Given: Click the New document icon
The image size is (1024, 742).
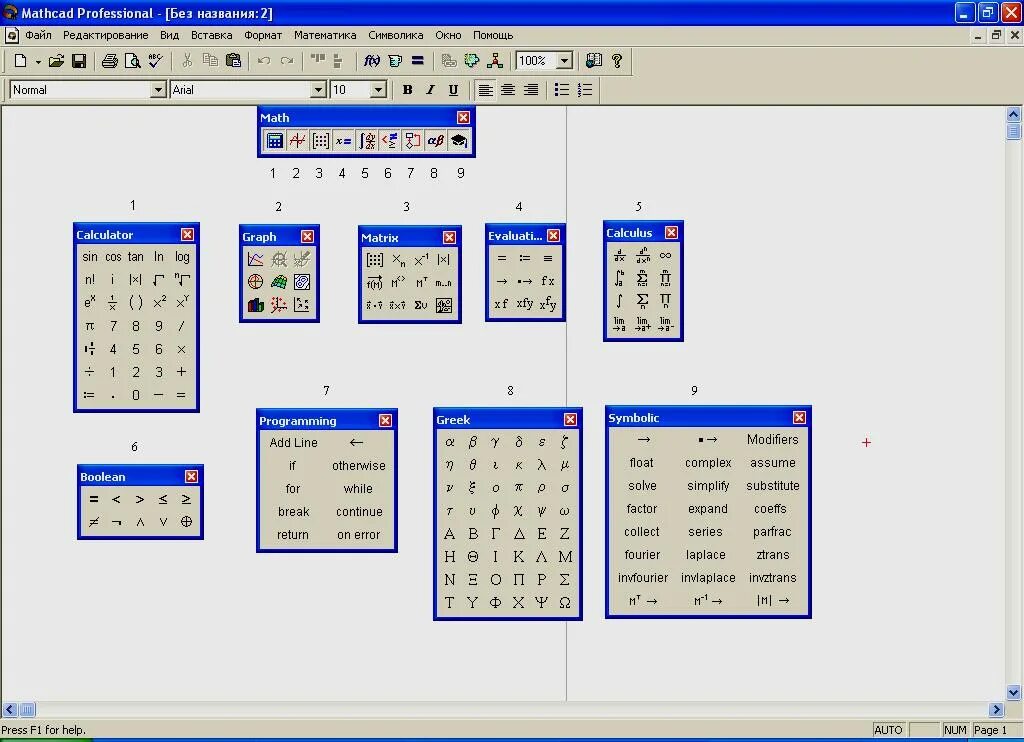Looking at the screenshot, I should tap(20, 61).
